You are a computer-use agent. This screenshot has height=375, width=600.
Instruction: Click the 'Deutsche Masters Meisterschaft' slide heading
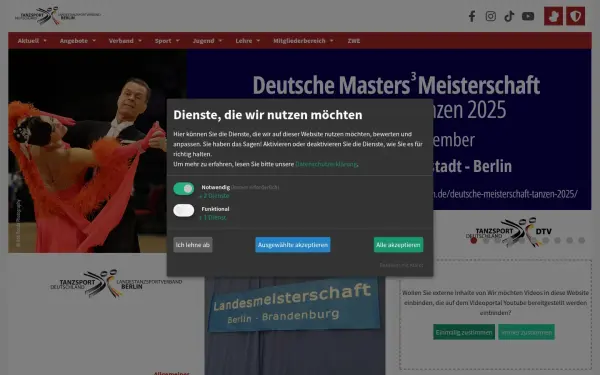click(396, 84)
